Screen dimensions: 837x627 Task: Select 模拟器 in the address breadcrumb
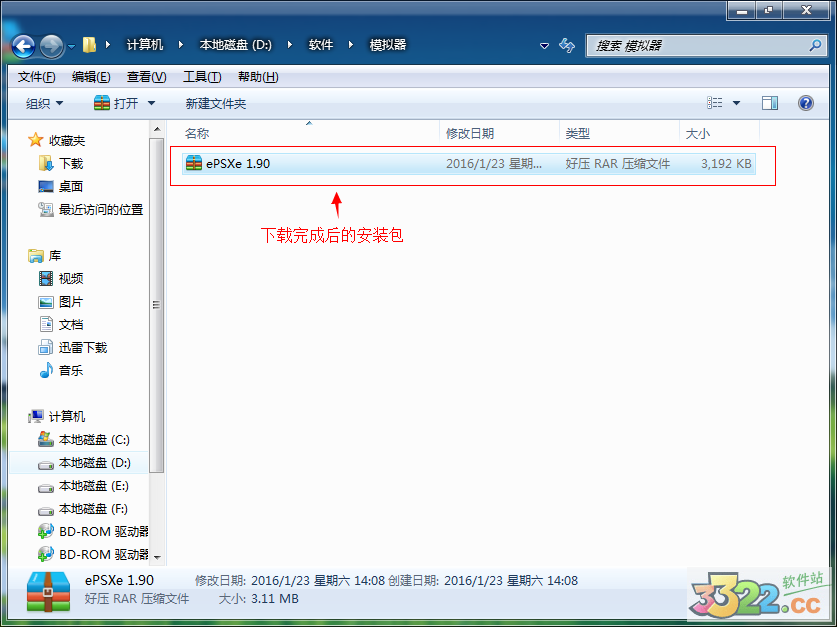click(x=388, y=45)
